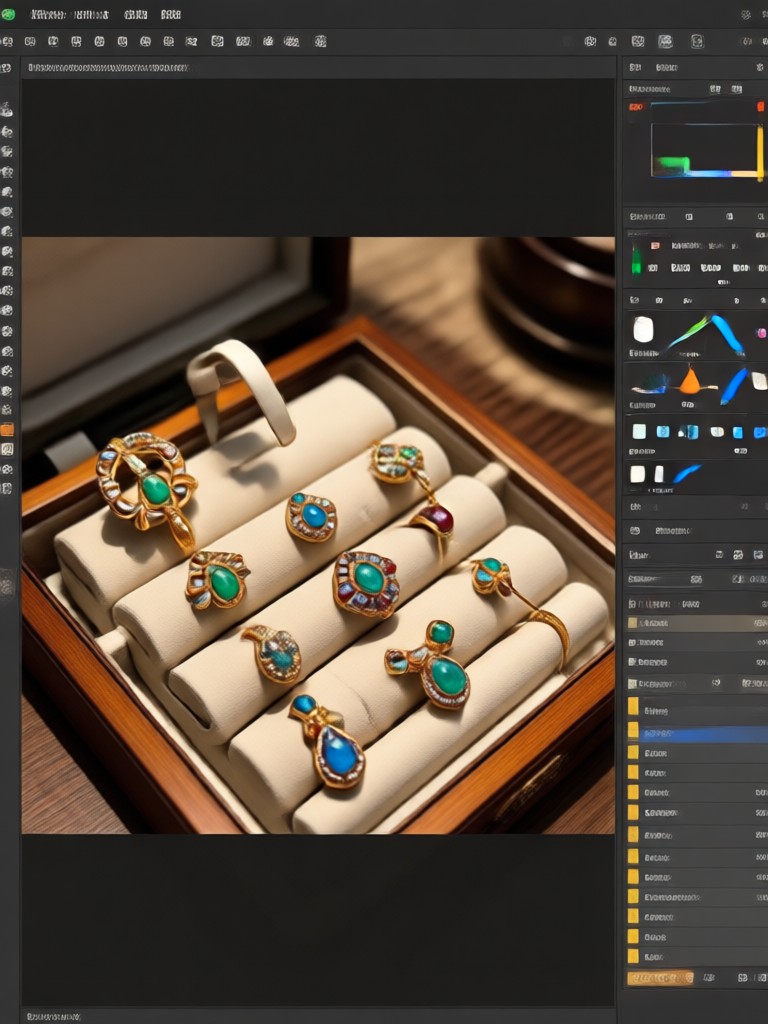Select the tan highlighted row in layers panel
This screenshot has height=1024, width=768.
coord(697,623)
